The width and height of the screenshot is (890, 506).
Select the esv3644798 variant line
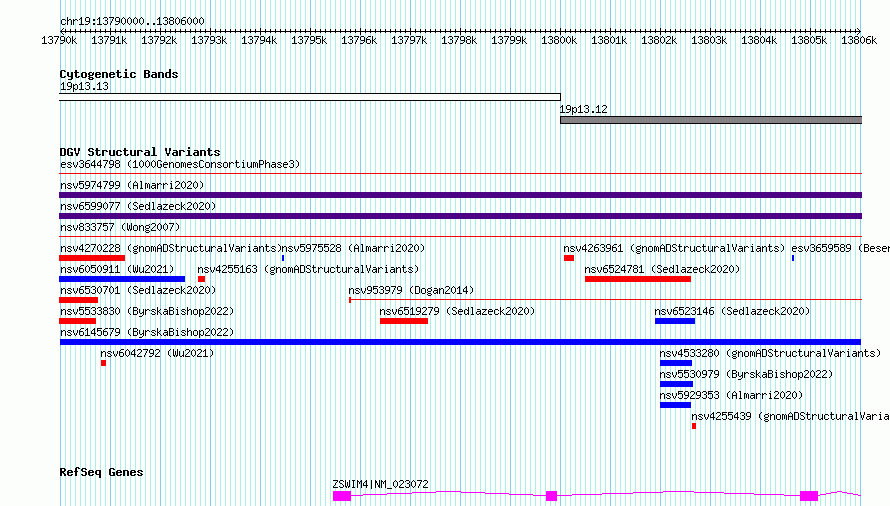pyautogui.click(x=460, y=173)
